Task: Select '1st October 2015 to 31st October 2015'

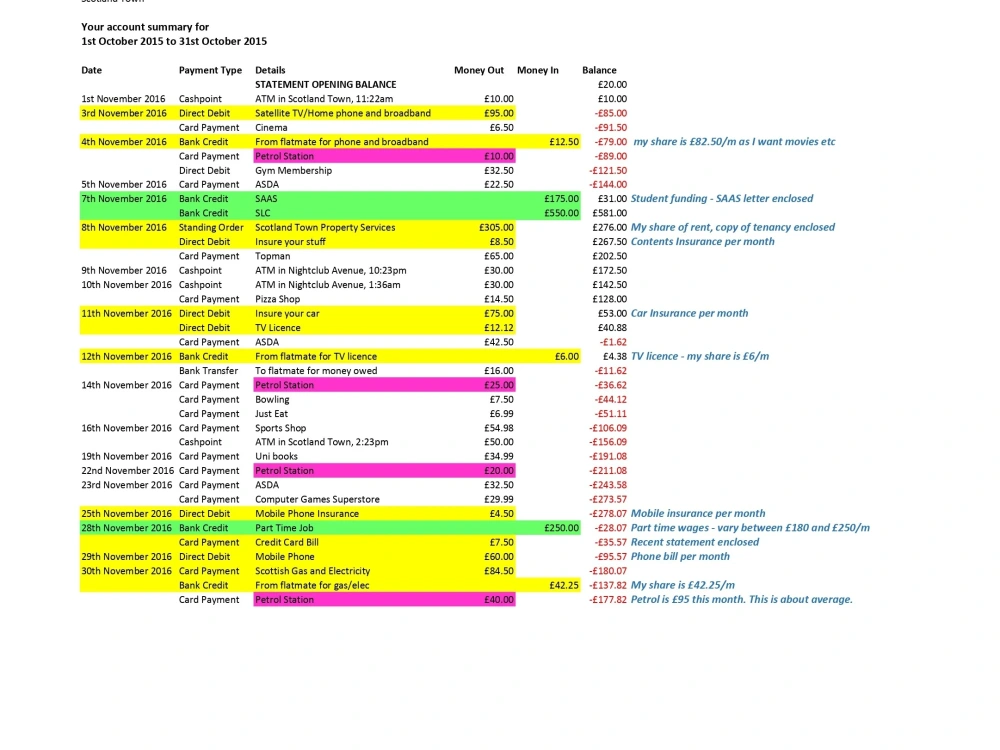Action: (174, 41)
